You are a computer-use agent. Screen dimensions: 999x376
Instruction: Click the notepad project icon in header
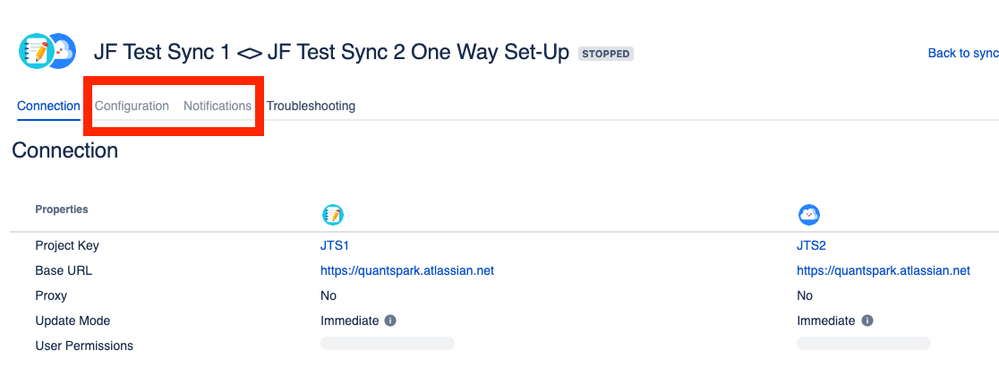(35, 51)
